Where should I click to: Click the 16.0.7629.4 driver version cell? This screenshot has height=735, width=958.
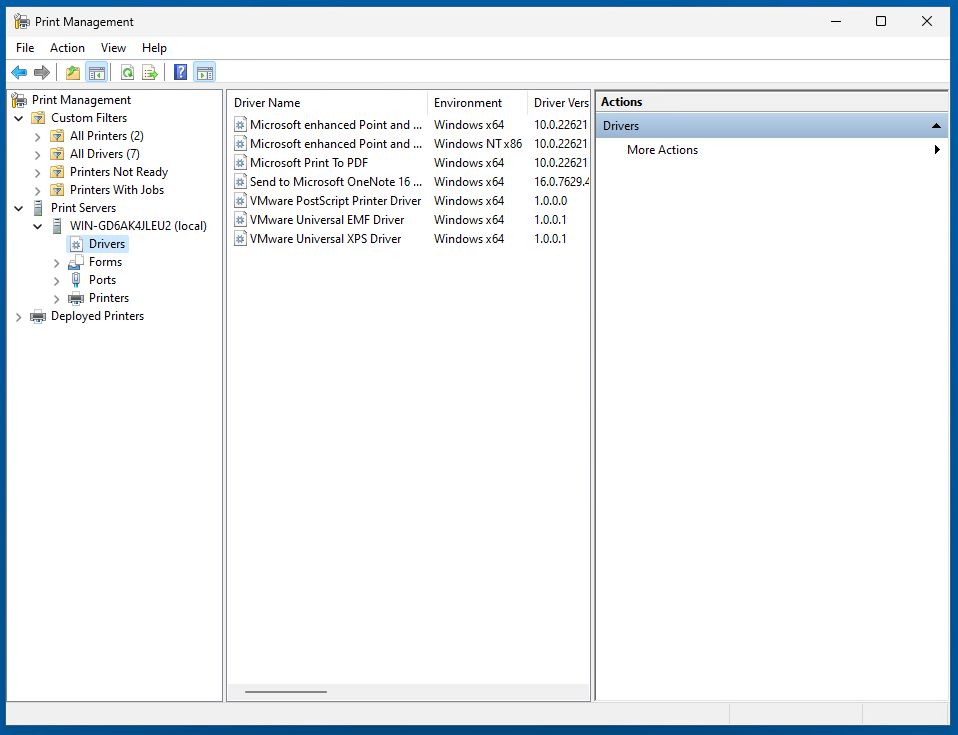[x=561, y=182]
